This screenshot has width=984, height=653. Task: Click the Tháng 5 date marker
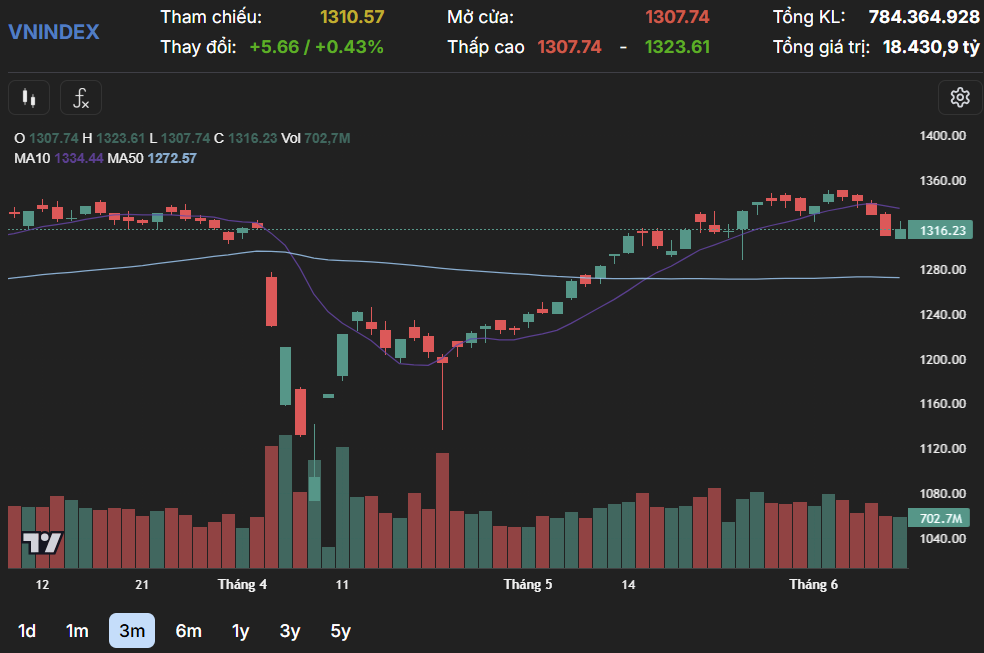point(528,585)
